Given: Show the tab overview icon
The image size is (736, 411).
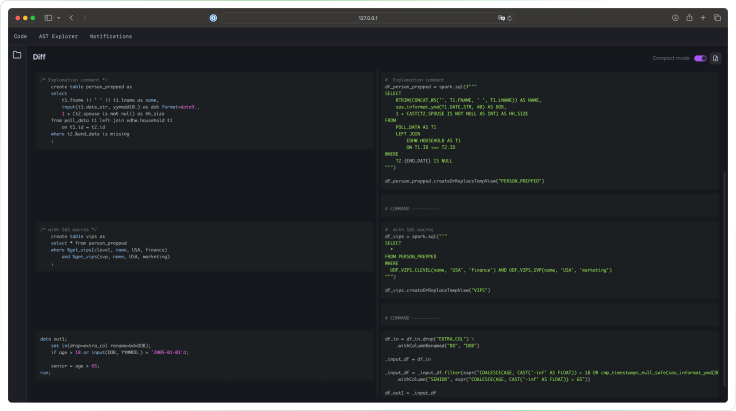Looking at the screenshot, I should (717, 18).
